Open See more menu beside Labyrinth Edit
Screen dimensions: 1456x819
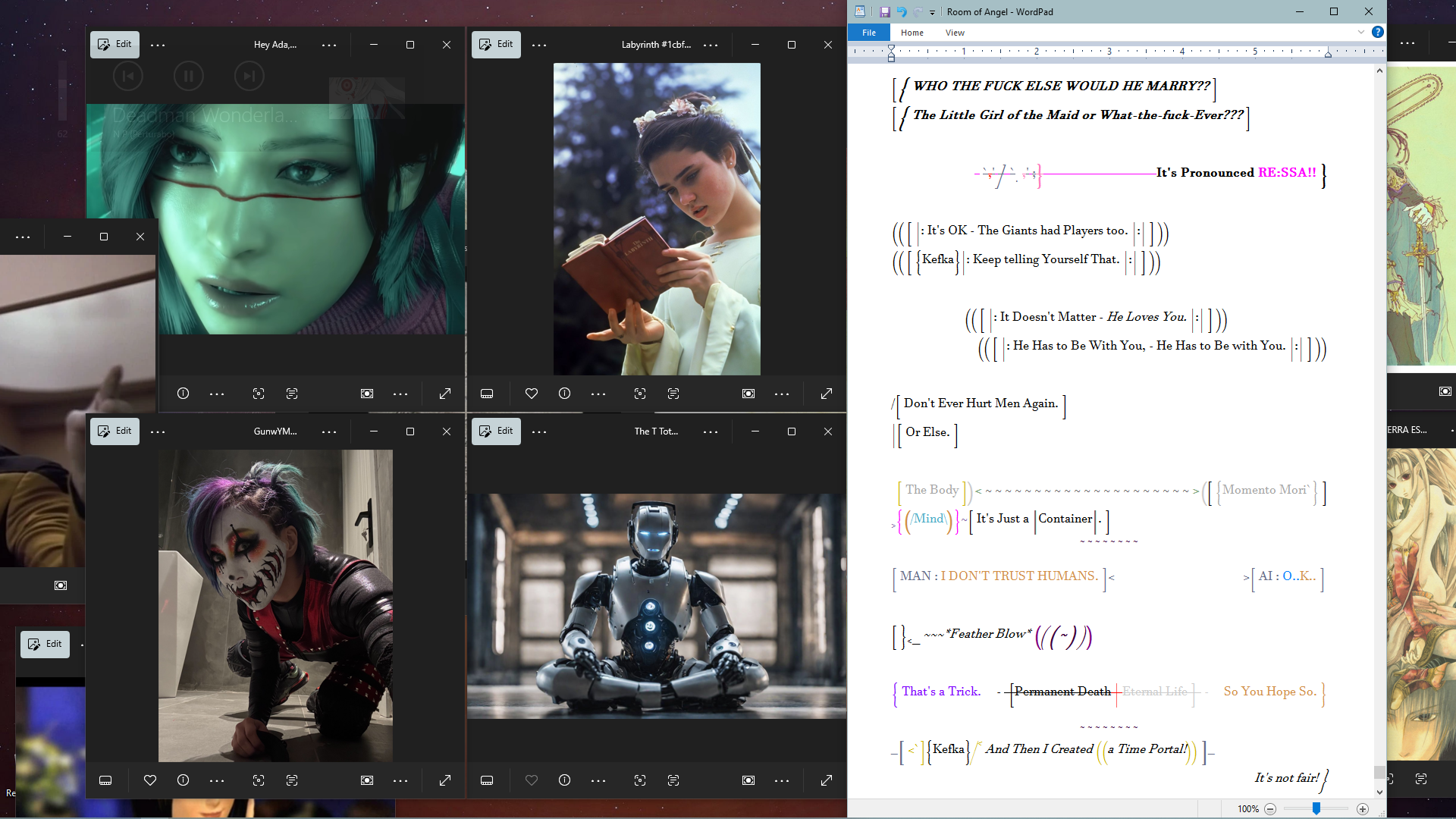[x=539, y=45]
